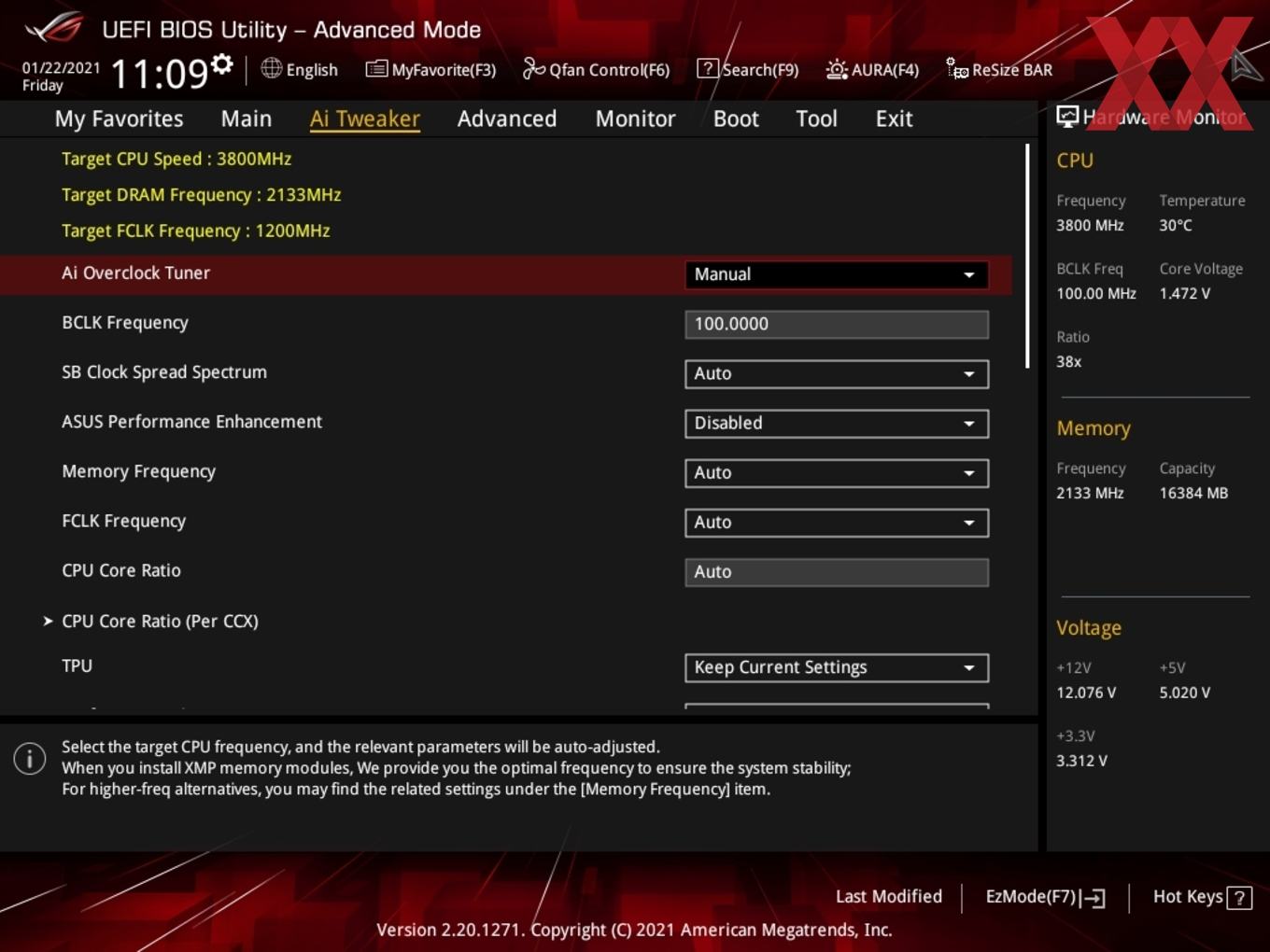1270x952 pixels.
Task: Open the SB Clock Spread Spectrum dropdown
Action: click(836, 373)
